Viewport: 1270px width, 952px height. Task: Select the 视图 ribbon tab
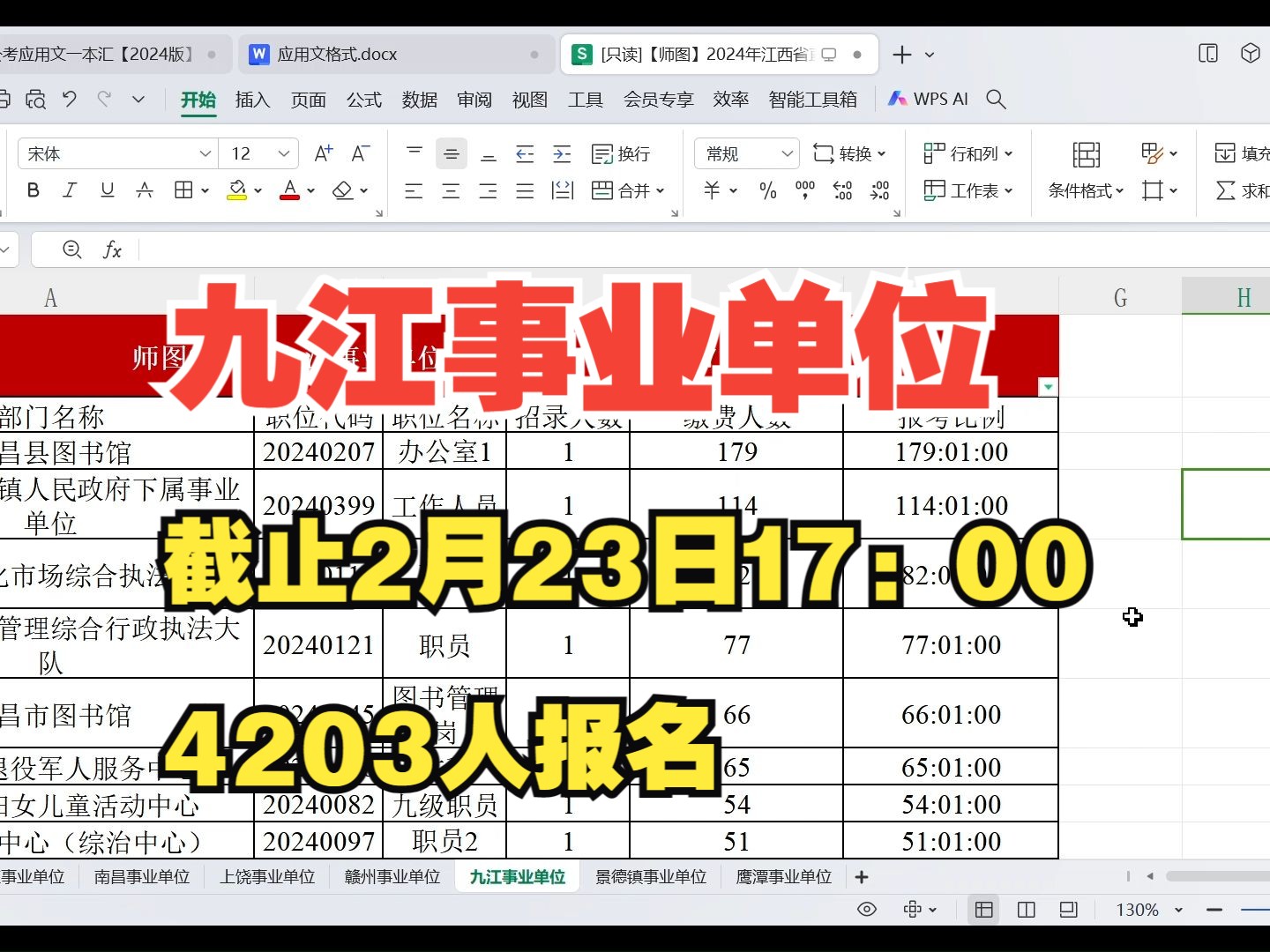[530, 100]
